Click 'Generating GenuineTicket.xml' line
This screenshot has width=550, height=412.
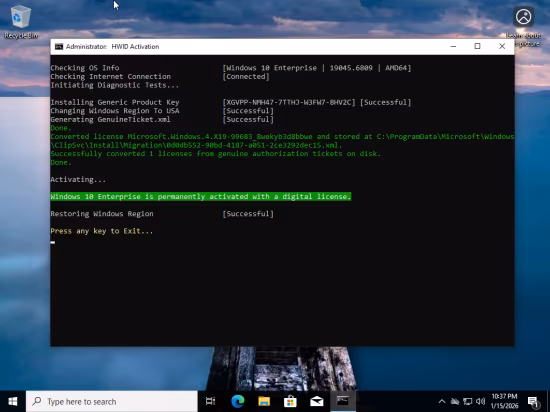tap(110, 119)
